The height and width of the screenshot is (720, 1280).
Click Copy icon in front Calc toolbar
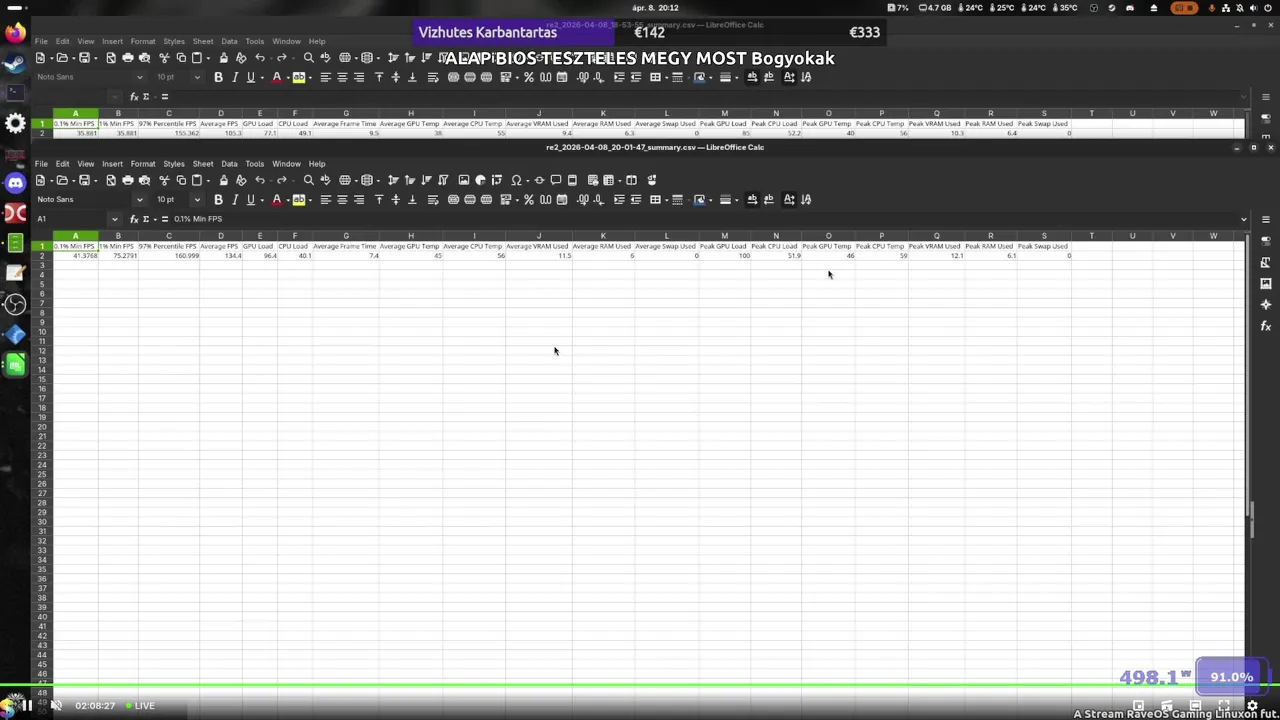coord(181,180)
